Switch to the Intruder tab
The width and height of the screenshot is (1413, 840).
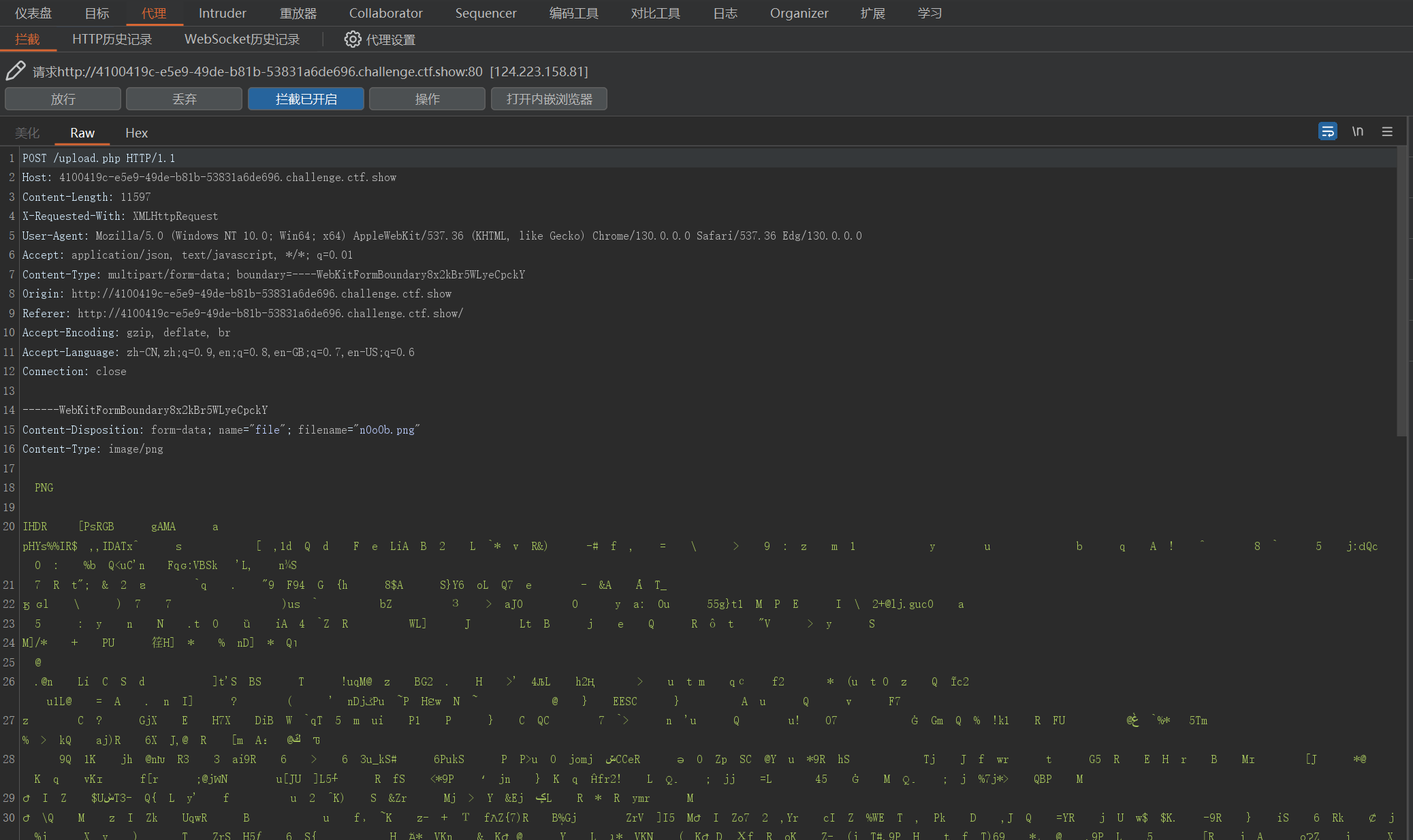point(222,13)
